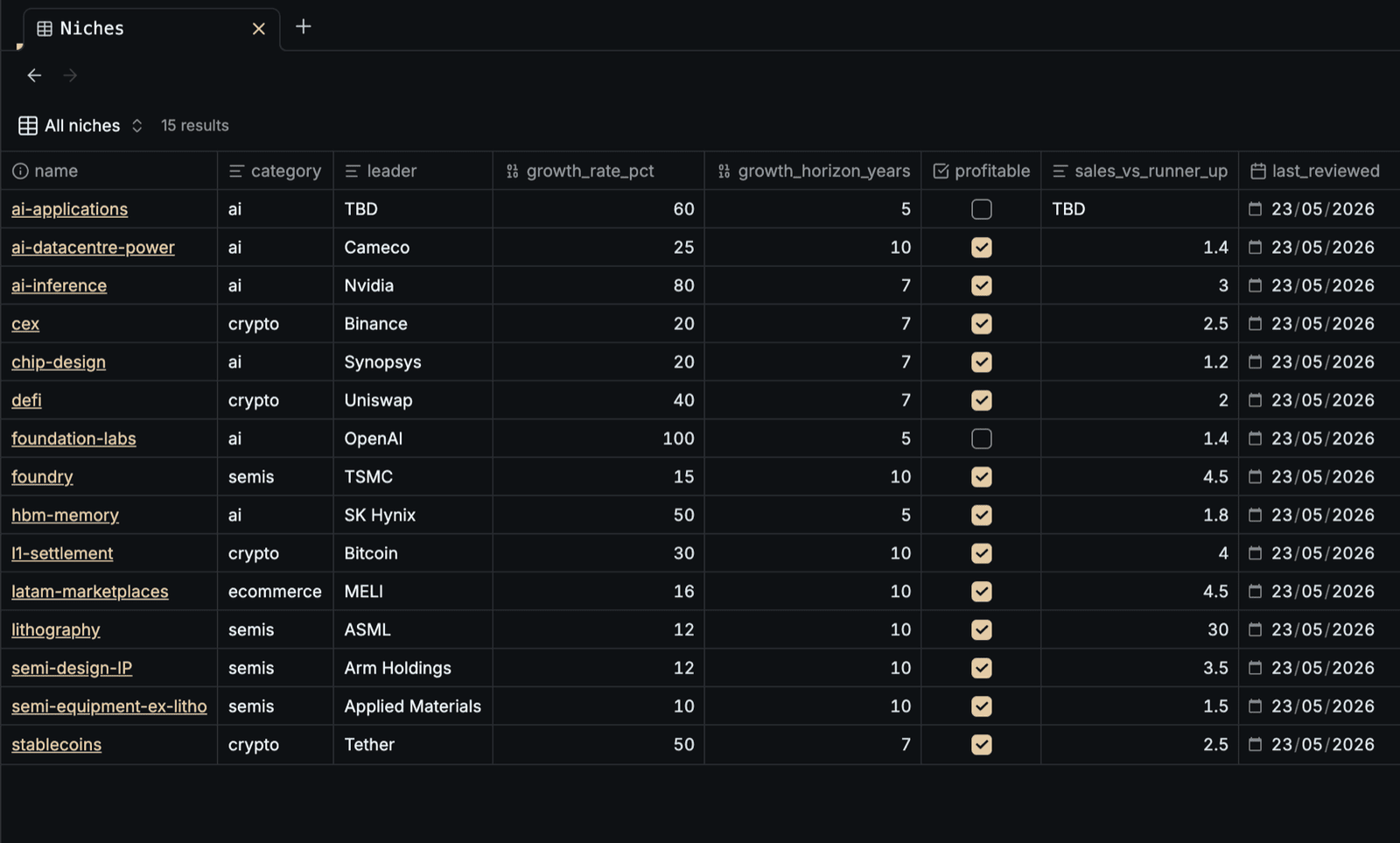
Task: Click the Tether leader cell
Action: pos(412,744)
